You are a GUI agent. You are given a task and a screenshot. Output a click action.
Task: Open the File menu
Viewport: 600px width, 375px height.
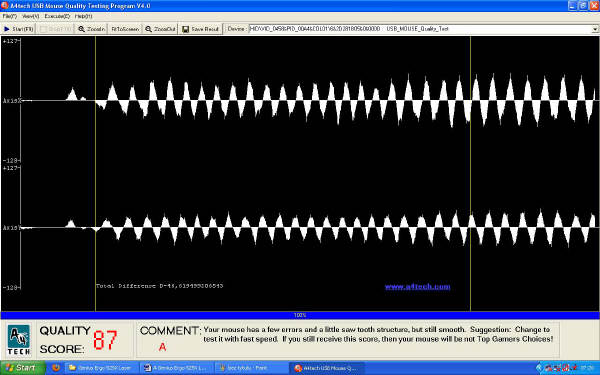tap(10, 16)
